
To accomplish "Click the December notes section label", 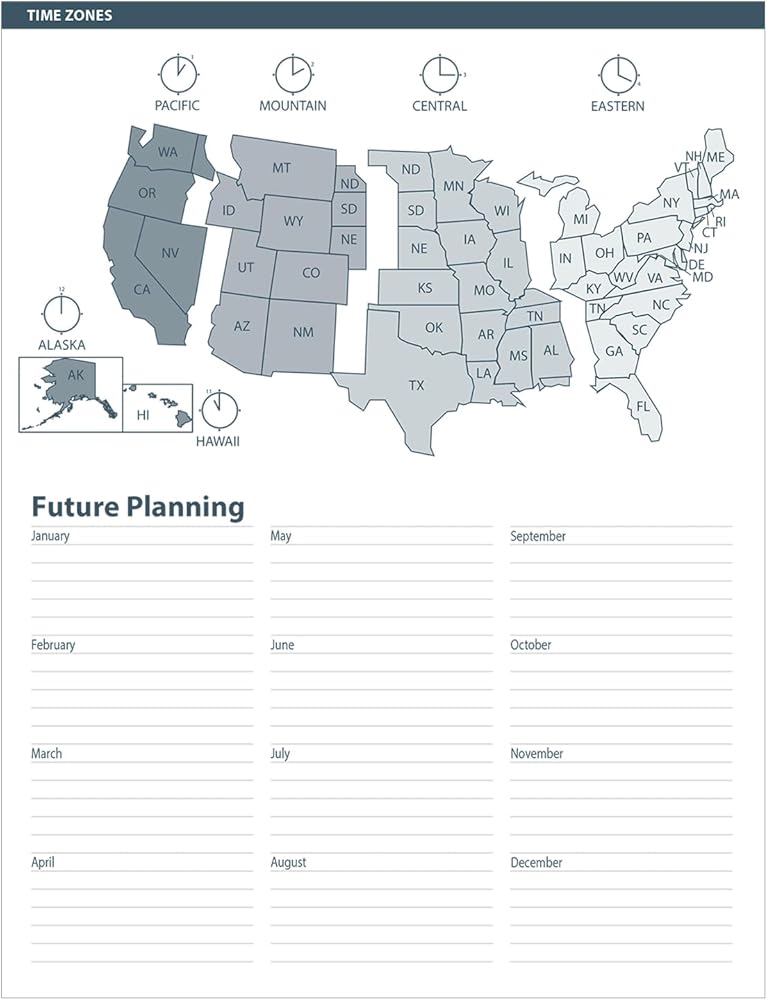I will [x=536, y=863].
